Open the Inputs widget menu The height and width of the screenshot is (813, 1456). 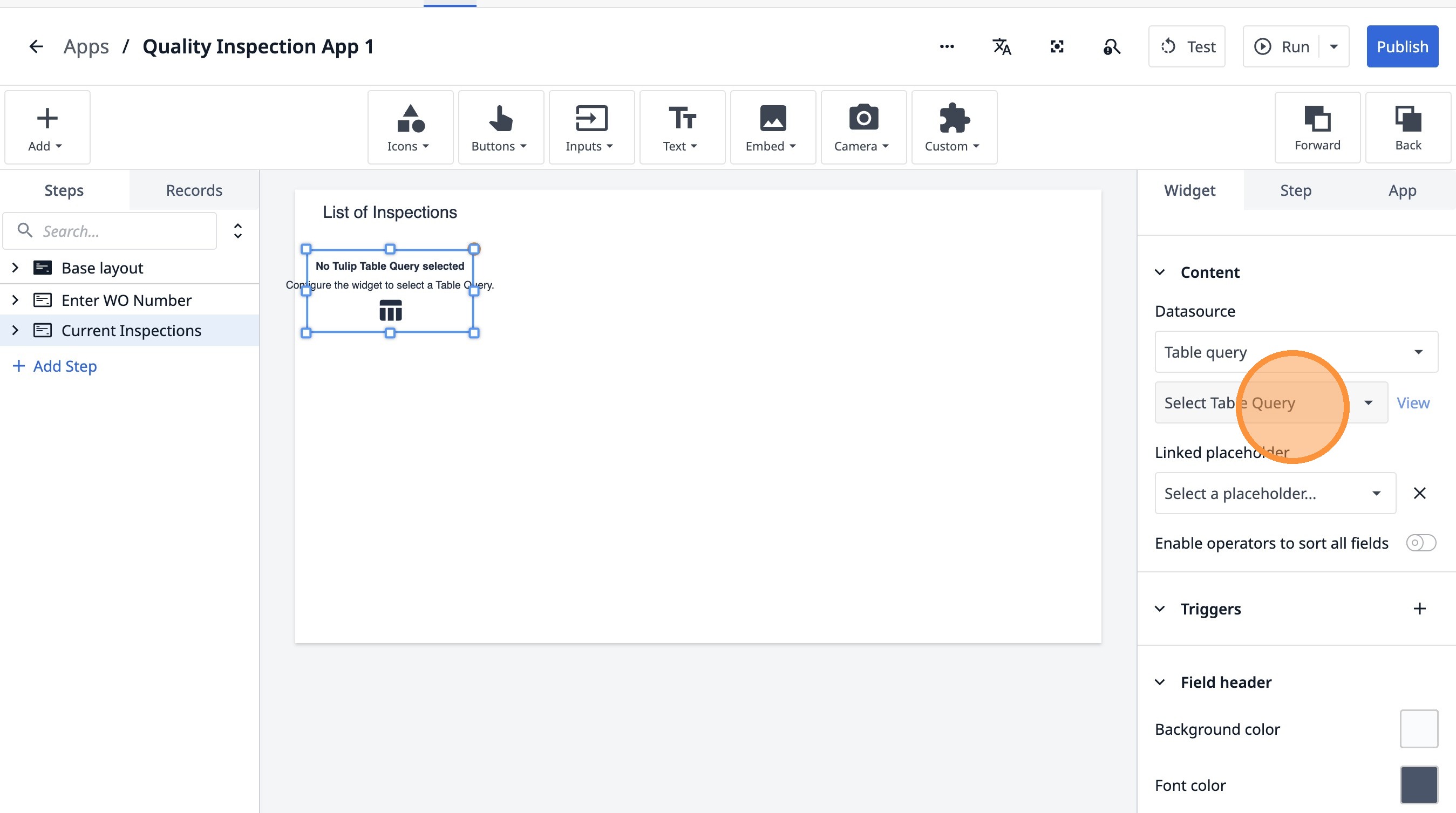591,128
